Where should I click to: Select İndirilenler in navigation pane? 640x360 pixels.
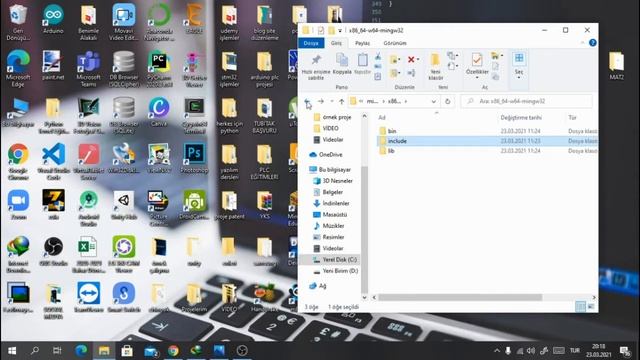pos(336,203)
